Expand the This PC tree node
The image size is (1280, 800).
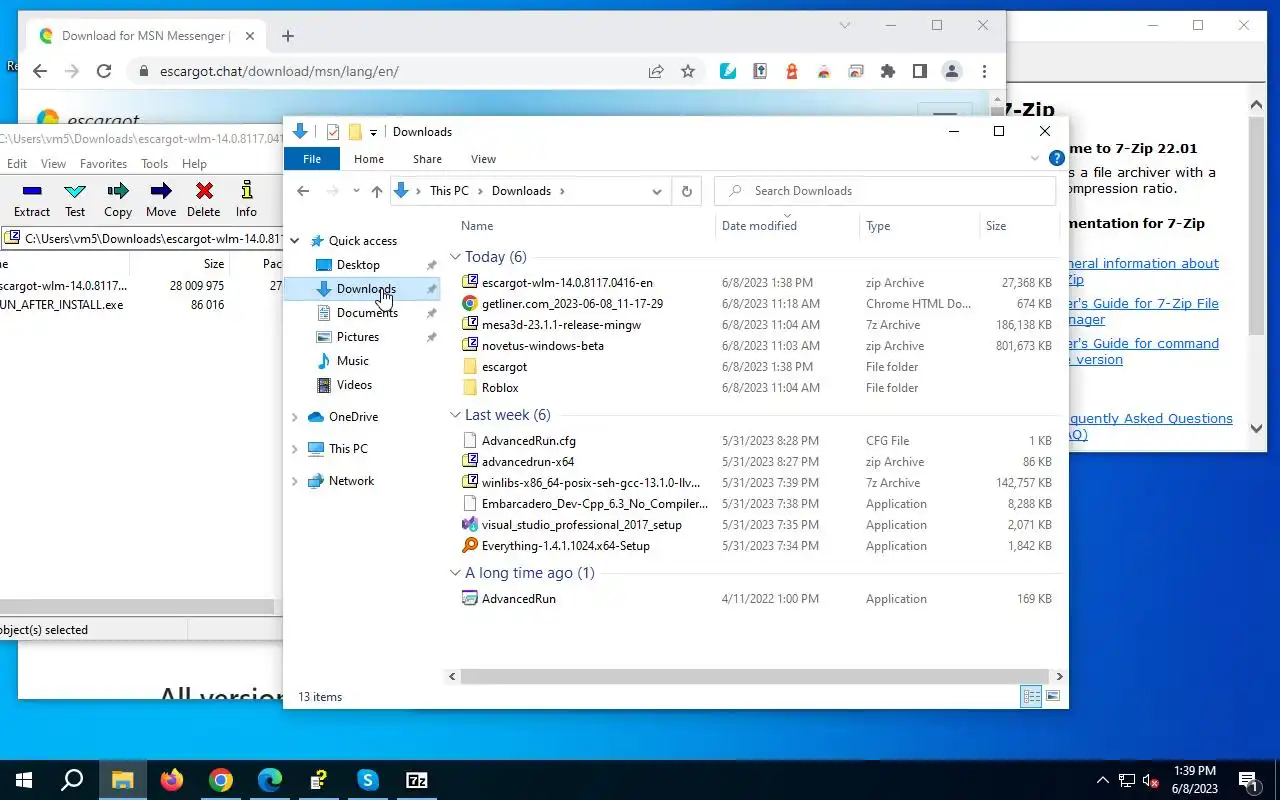[x=295, y=449]
